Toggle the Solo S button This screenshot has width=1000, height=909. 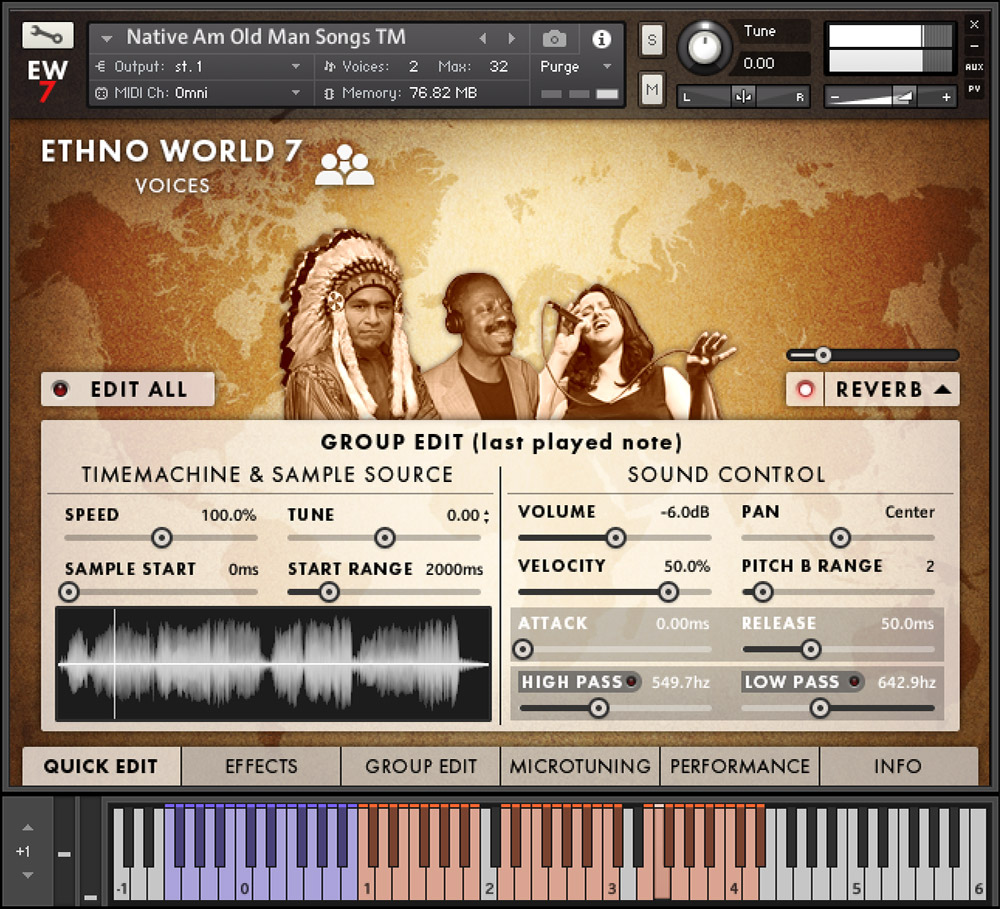pos(652,40)
